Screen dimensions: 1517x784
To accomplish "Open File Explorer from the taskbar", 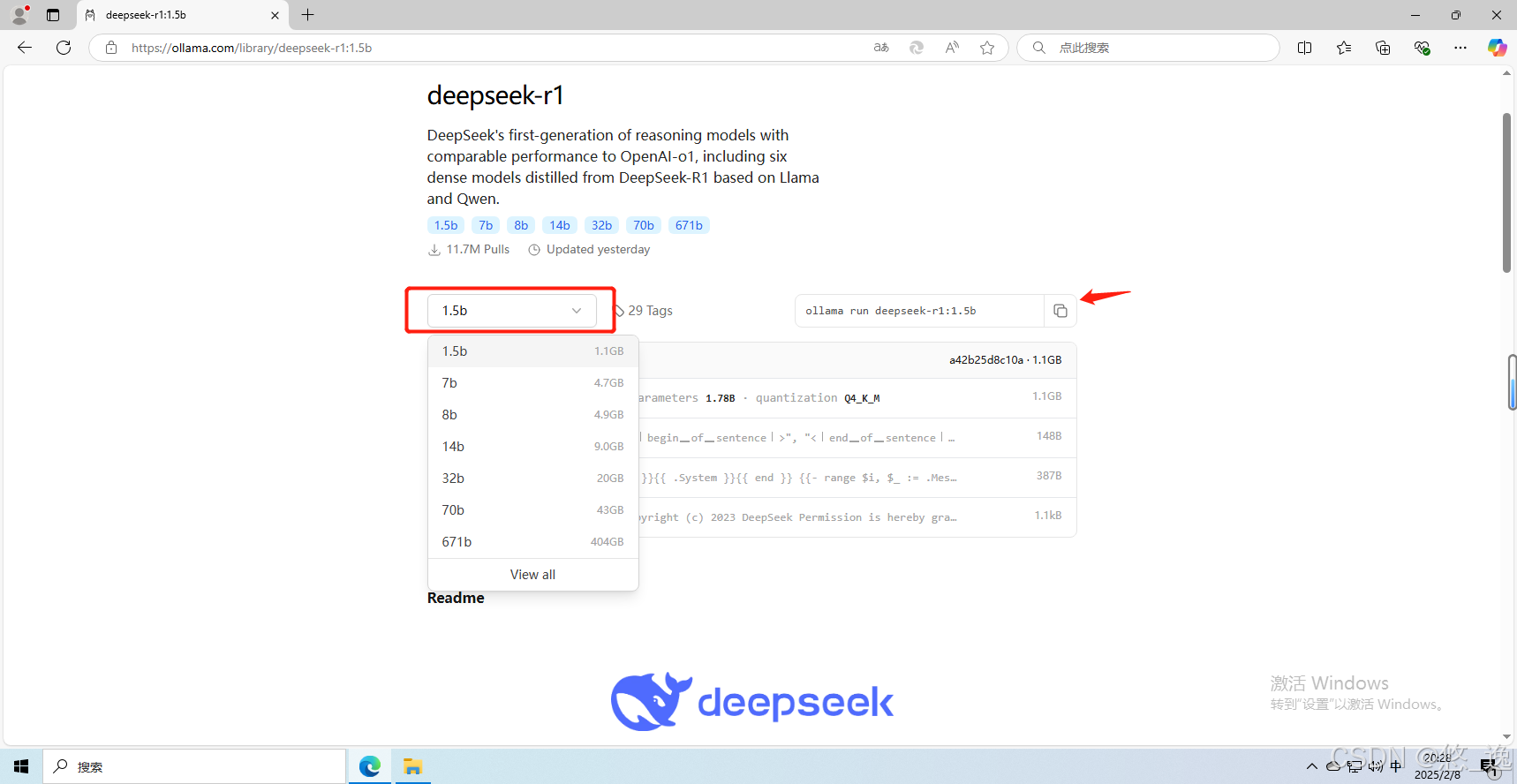I will pos(412,766).
